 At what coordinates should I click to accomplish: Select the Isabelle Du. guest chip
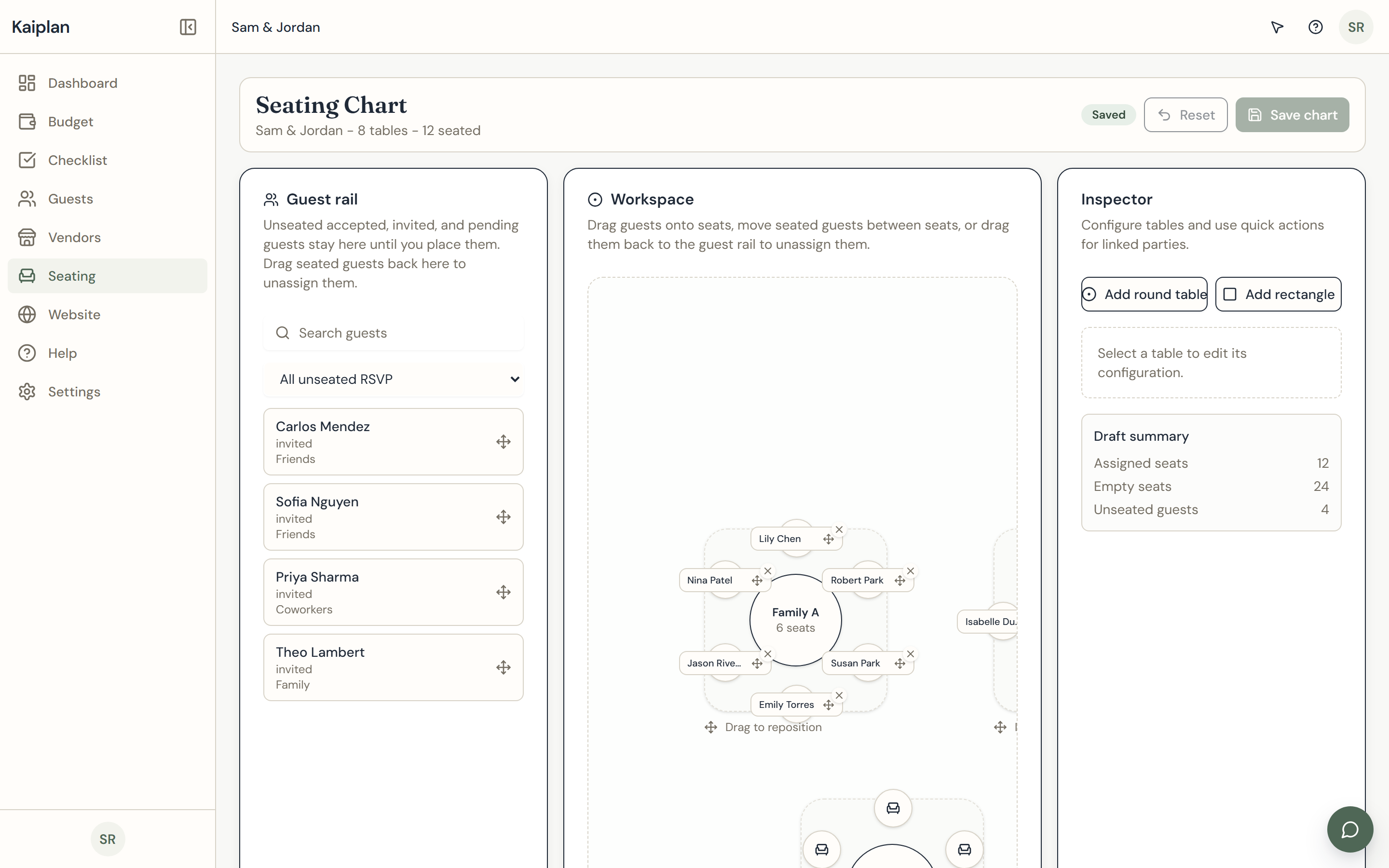tap(987, 622)
